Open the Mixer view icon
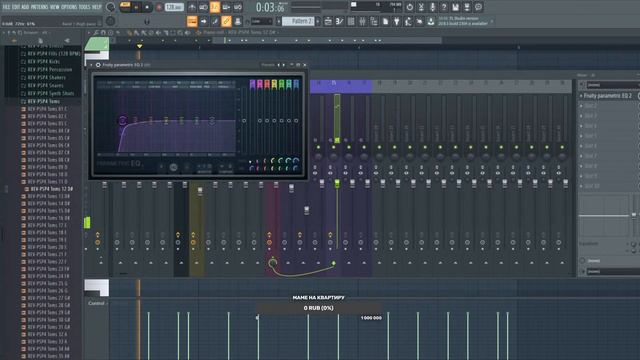Screen dimensions: 640x360 362,21
